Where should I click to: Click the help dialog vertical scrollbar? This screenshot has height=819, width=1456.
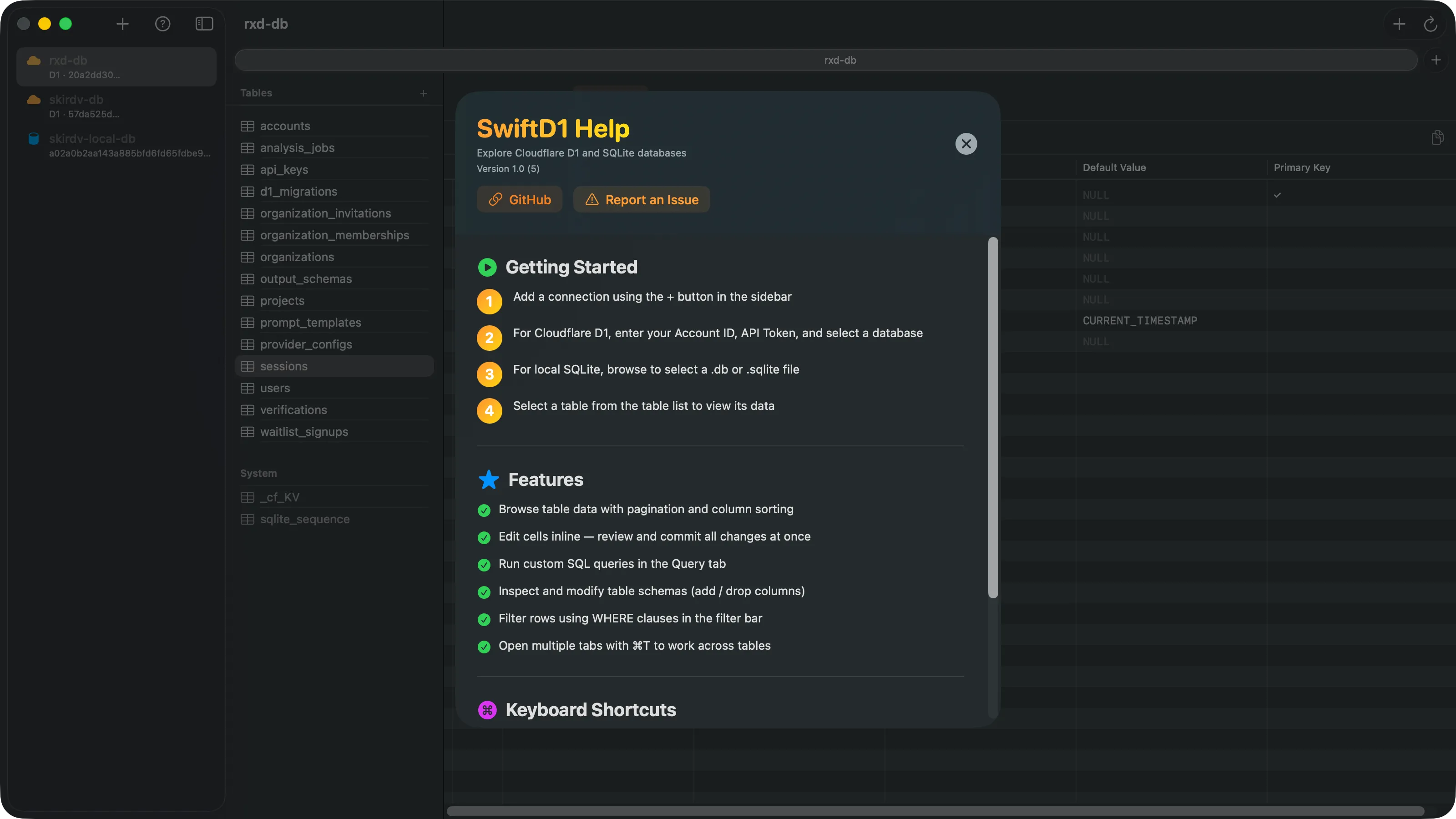click(x=992, y=417)
